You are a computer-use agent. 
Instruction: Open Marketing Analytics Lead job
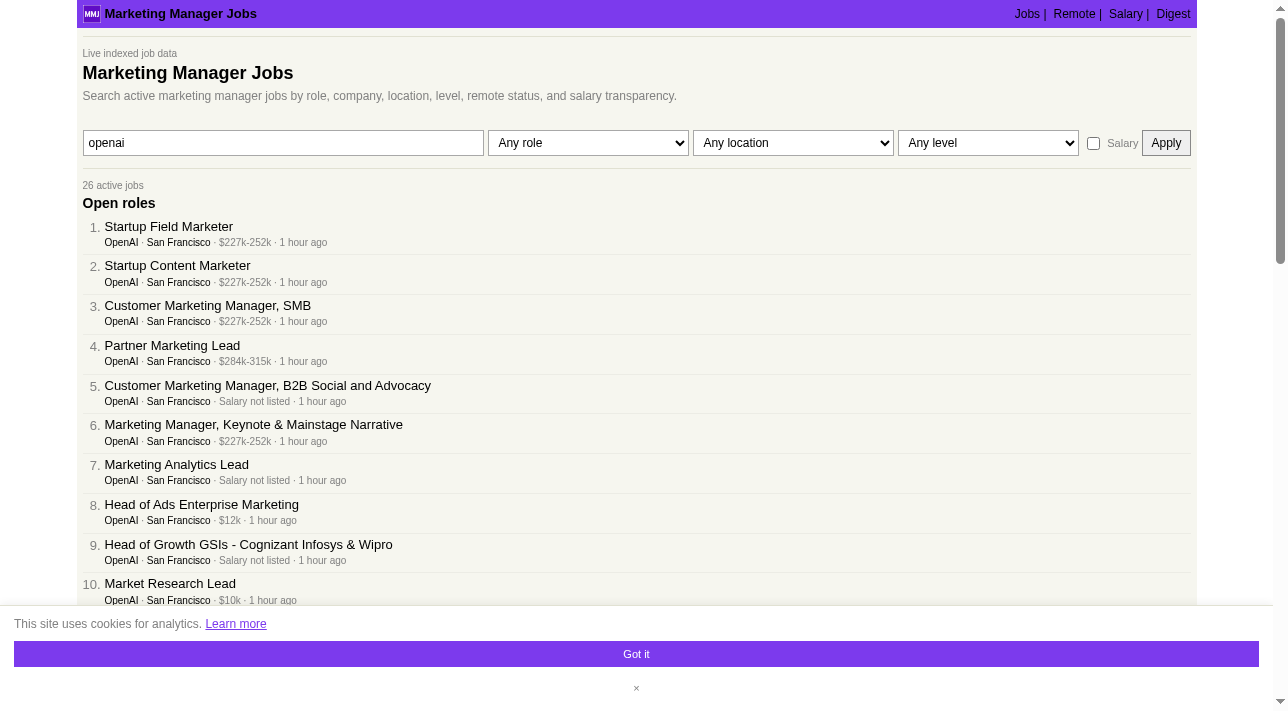[x=177, y=465]
